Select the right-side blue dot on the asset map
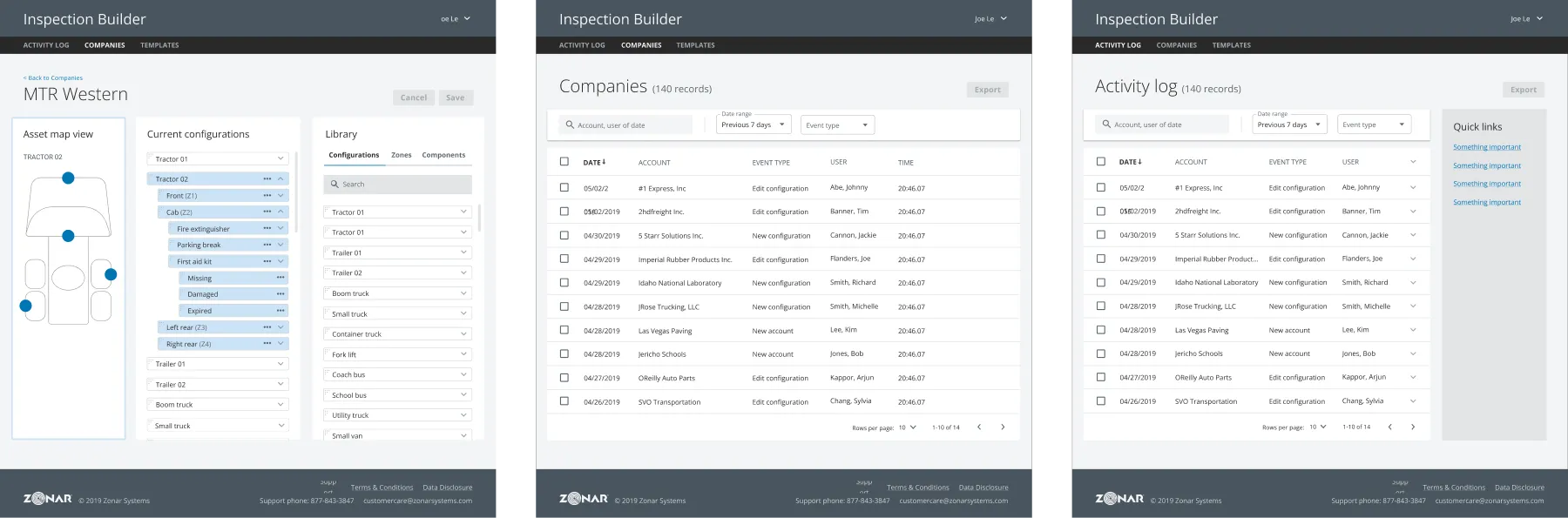1568x518 pixels. pos(111,274)
